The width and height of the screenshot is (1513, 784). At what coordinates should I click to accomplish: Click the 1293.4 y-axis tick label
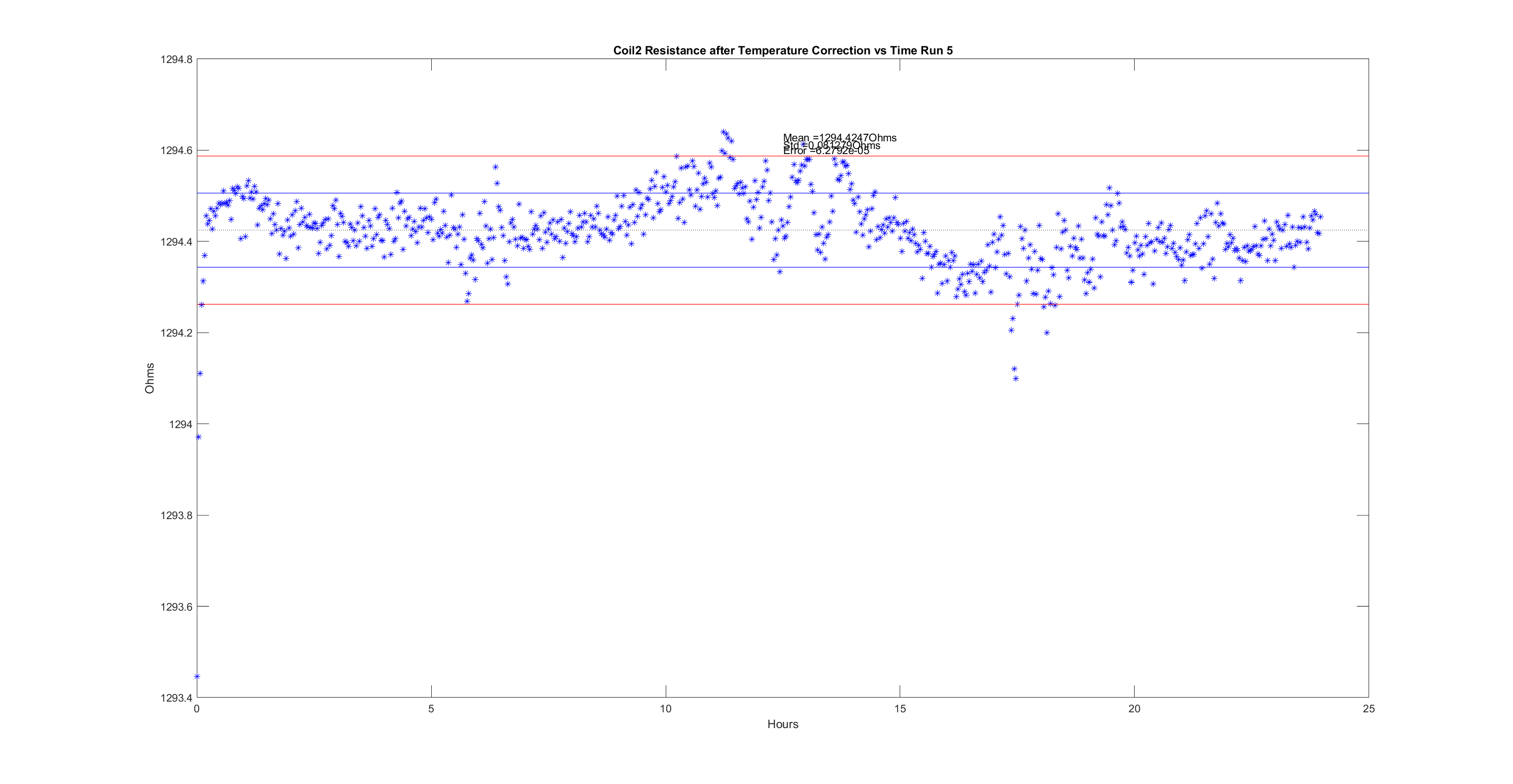176,698
